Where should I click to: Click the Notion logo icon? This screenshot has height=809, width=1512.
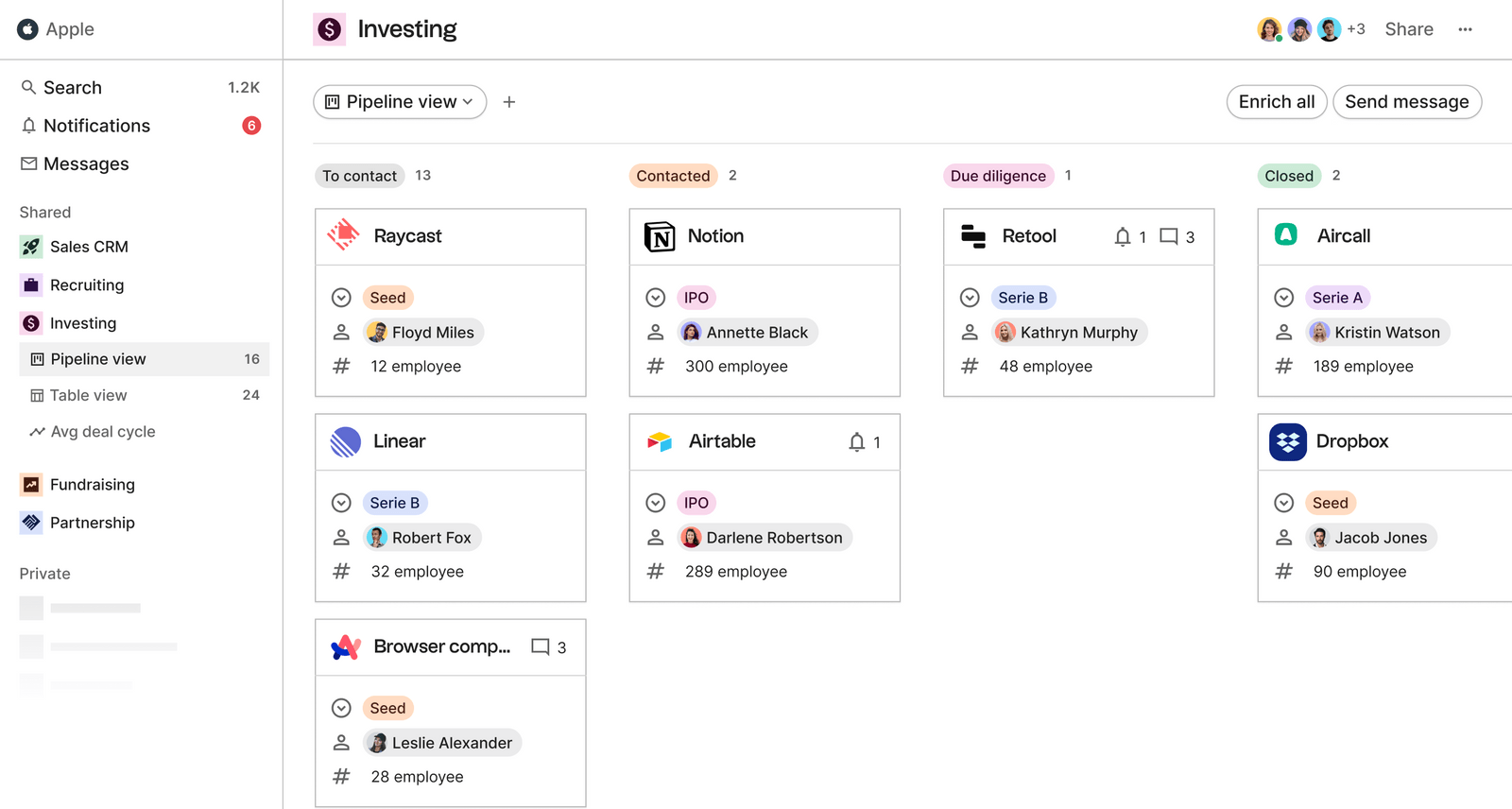coord(661,236)
